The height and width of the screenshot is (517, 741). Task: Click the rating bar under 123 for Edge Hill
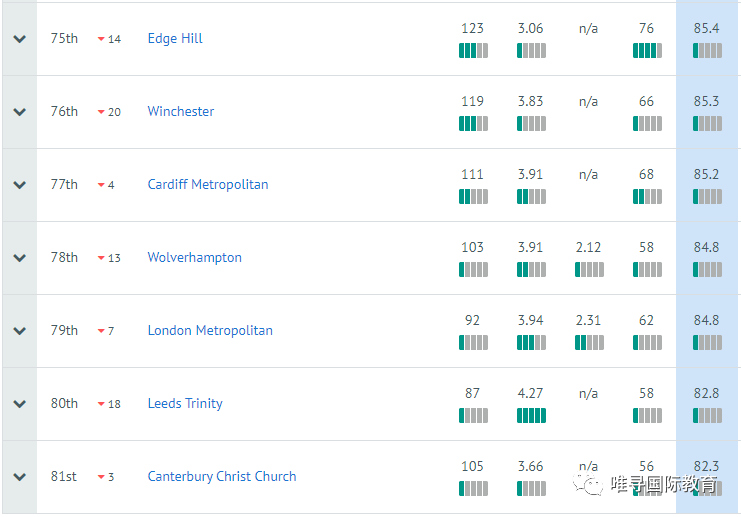473,51
